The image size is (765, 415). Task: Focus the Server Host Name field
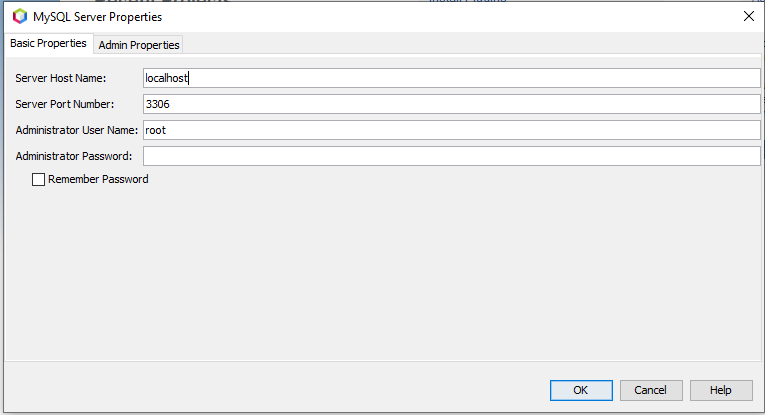[451, 78]
